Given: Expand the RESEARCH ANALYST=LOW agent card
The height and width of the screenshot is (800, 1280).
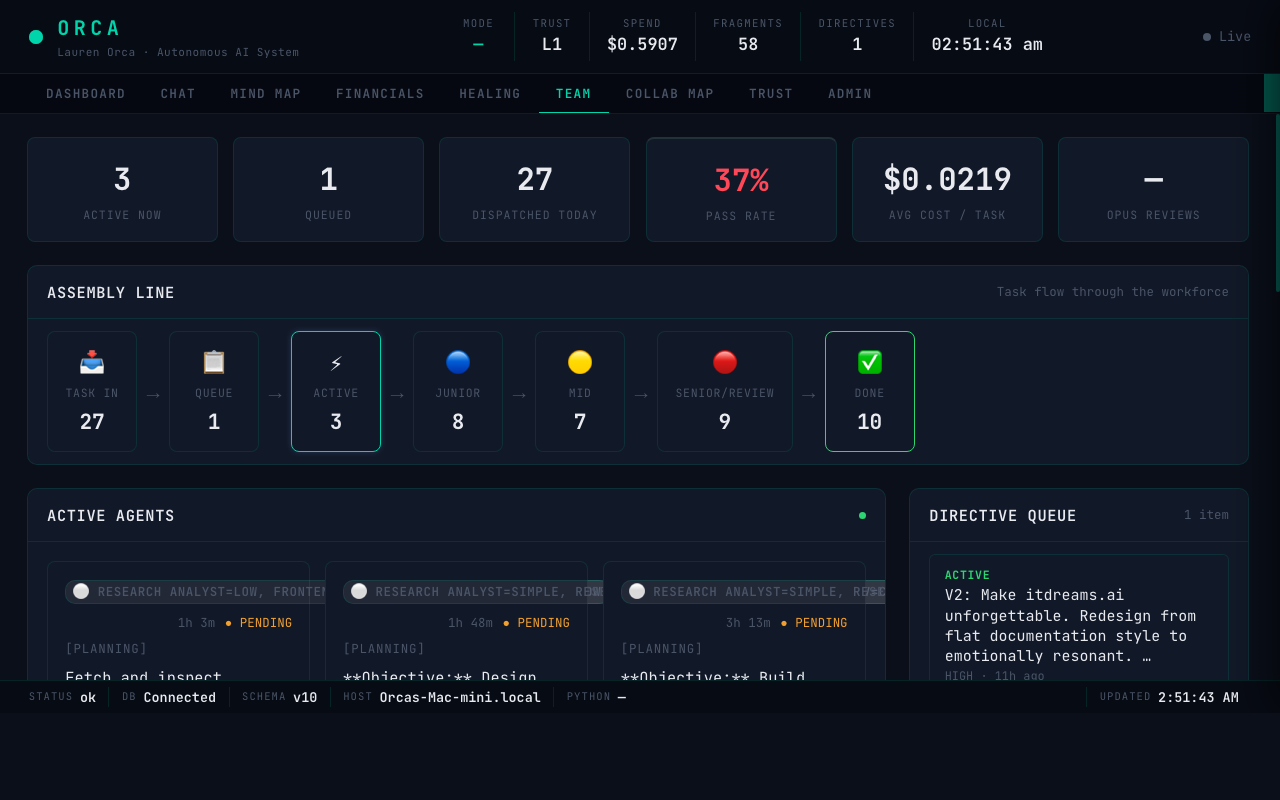Looking at the screenshot, I should (x=178, y=591).
